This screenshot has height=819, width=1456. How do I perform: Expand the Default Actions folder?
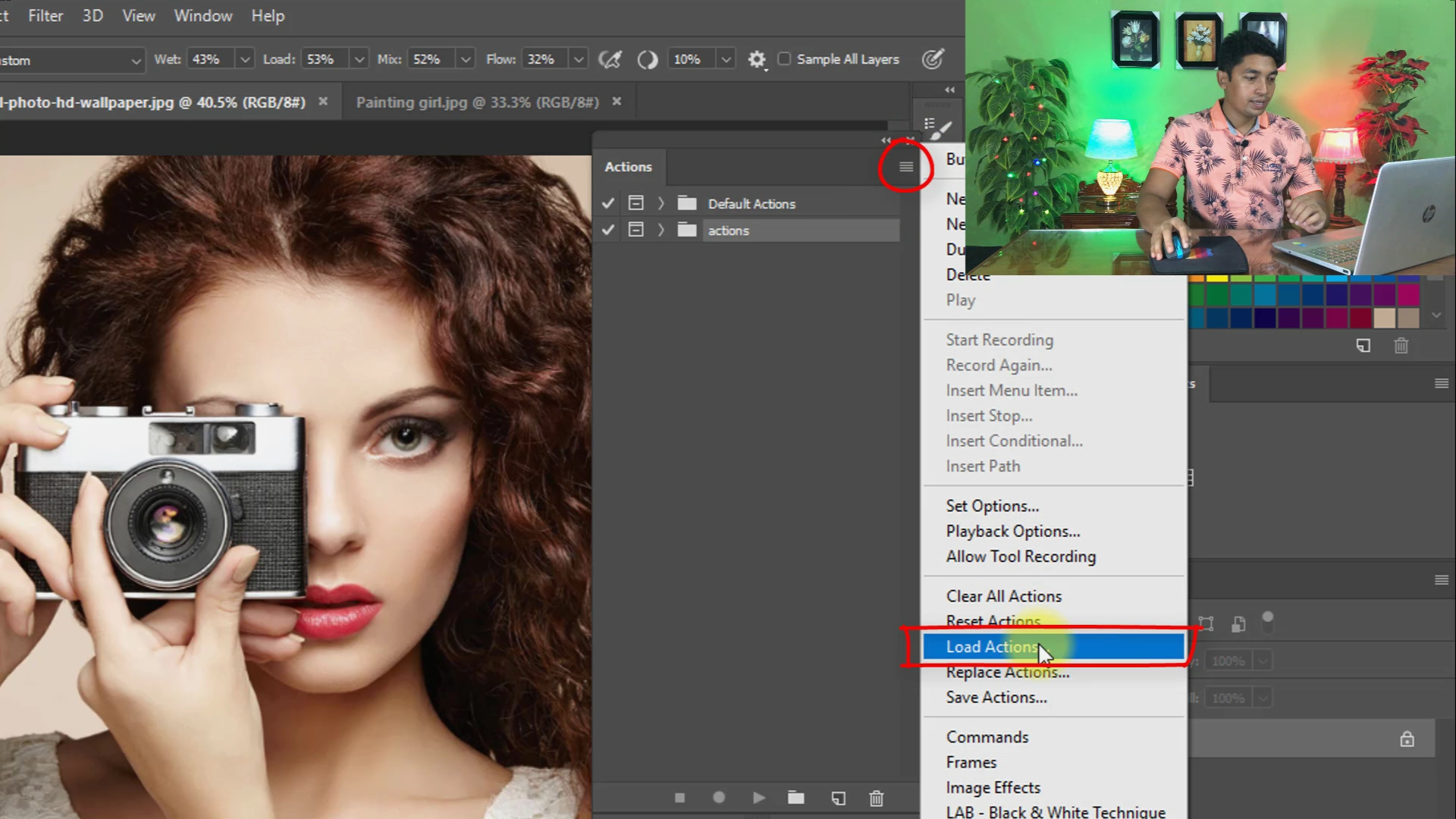661,203
